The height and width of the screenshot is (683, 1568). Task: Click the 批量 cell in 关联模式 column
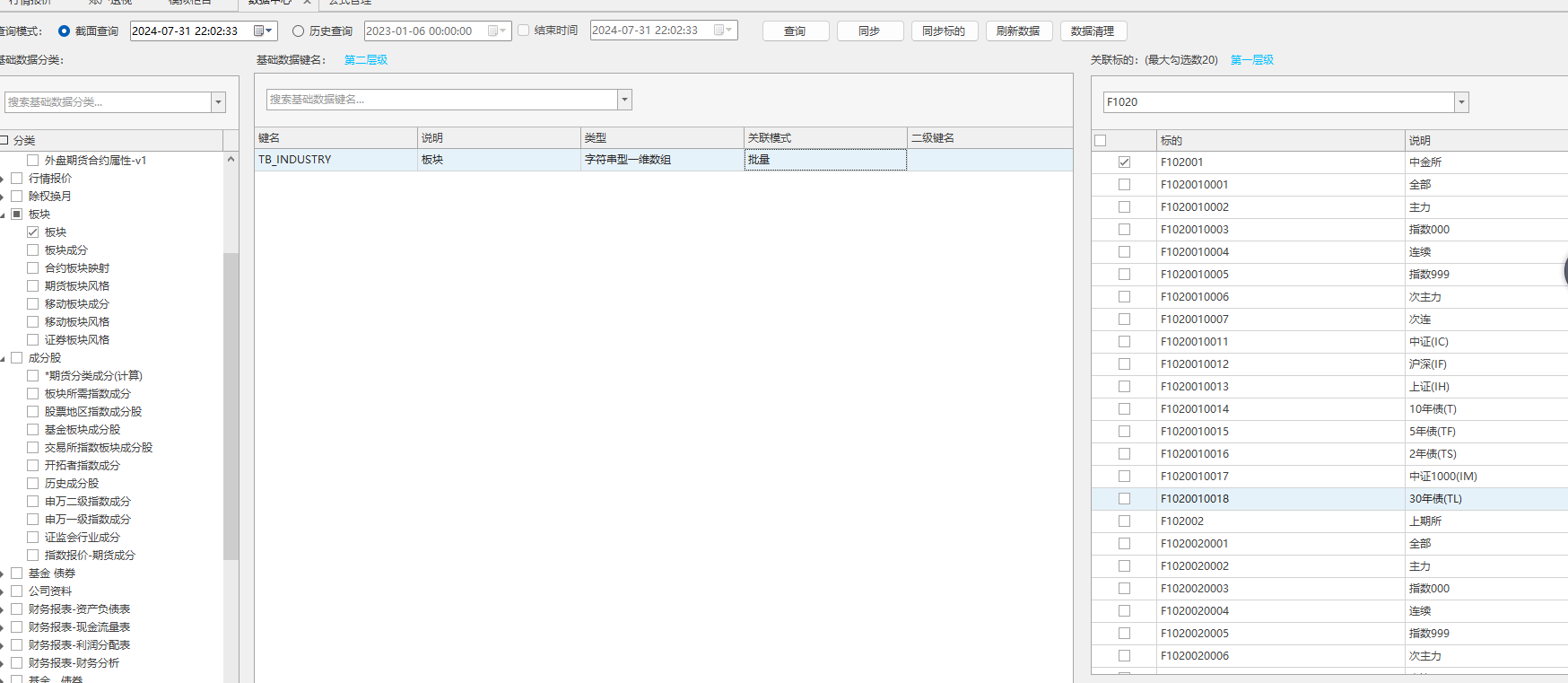825,160
